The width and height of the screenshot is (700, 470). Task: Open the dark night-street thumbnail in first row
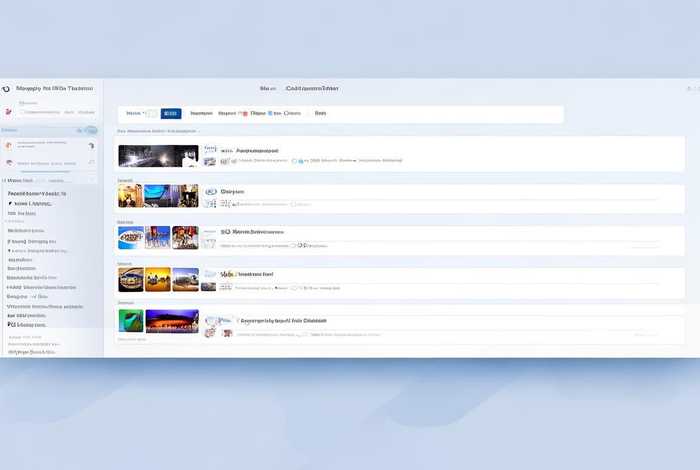click(x=158, y=156)
